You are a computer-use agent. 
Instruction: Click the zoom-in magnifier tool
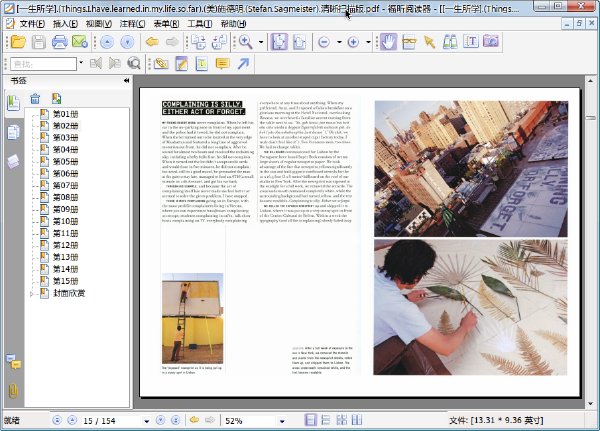[x=246, y=42]
